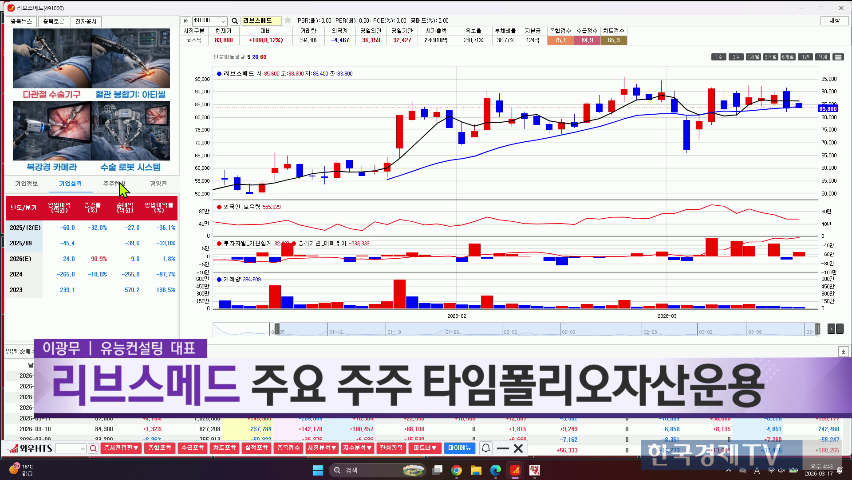The image size is (852, 480).
Task: Switch to the 기업실적 tab
Action: coord(70,184)
